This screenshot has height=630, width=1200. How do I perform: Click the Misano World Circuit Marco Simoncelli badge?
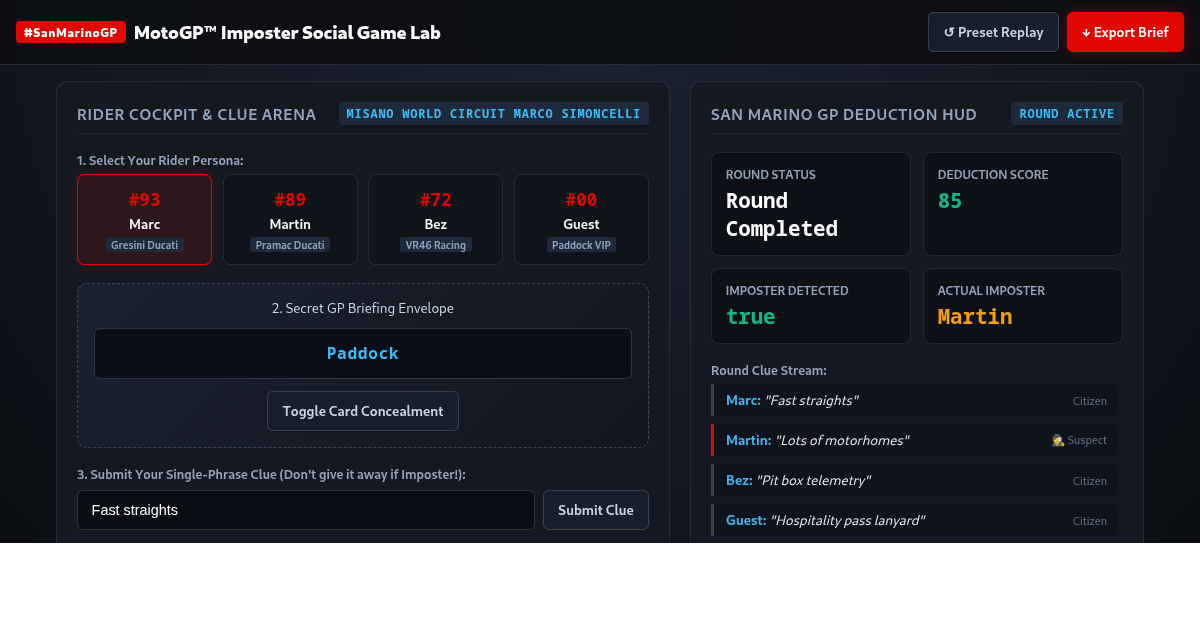point(494,113)
